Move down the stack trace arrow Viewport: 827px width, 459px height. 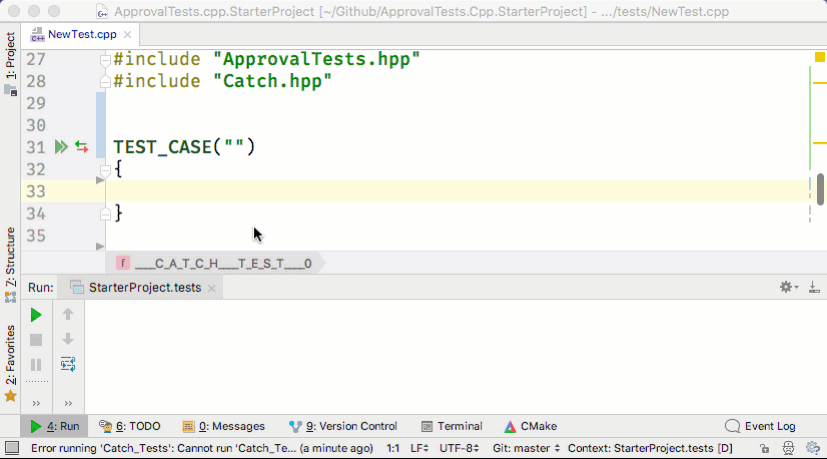tap(68, 339)
